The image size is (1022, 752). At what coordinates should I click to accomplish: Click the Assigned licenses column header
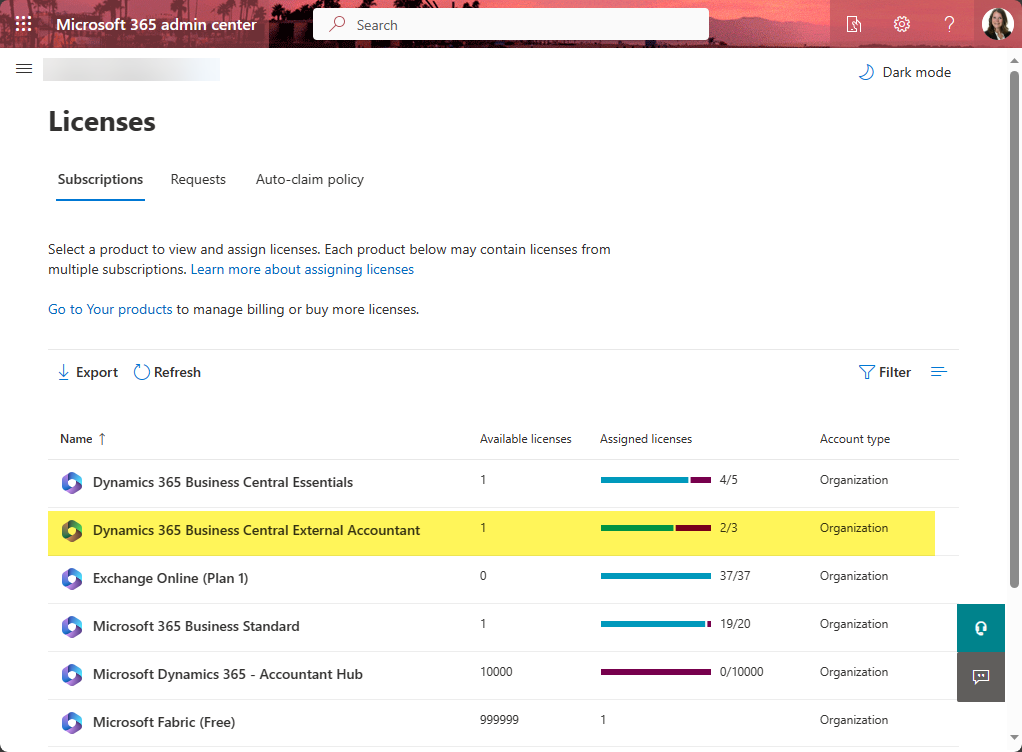pos(646,439)
